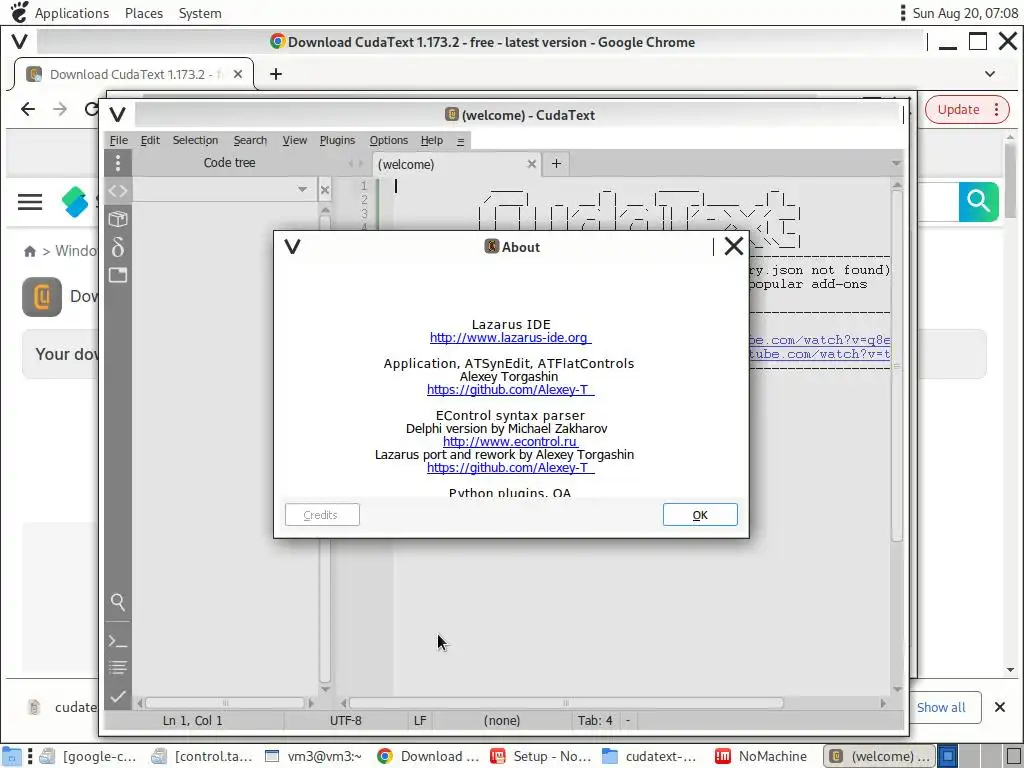Open the Edit menu
The image size is (1024, 768).
click(x=150, y=140)
